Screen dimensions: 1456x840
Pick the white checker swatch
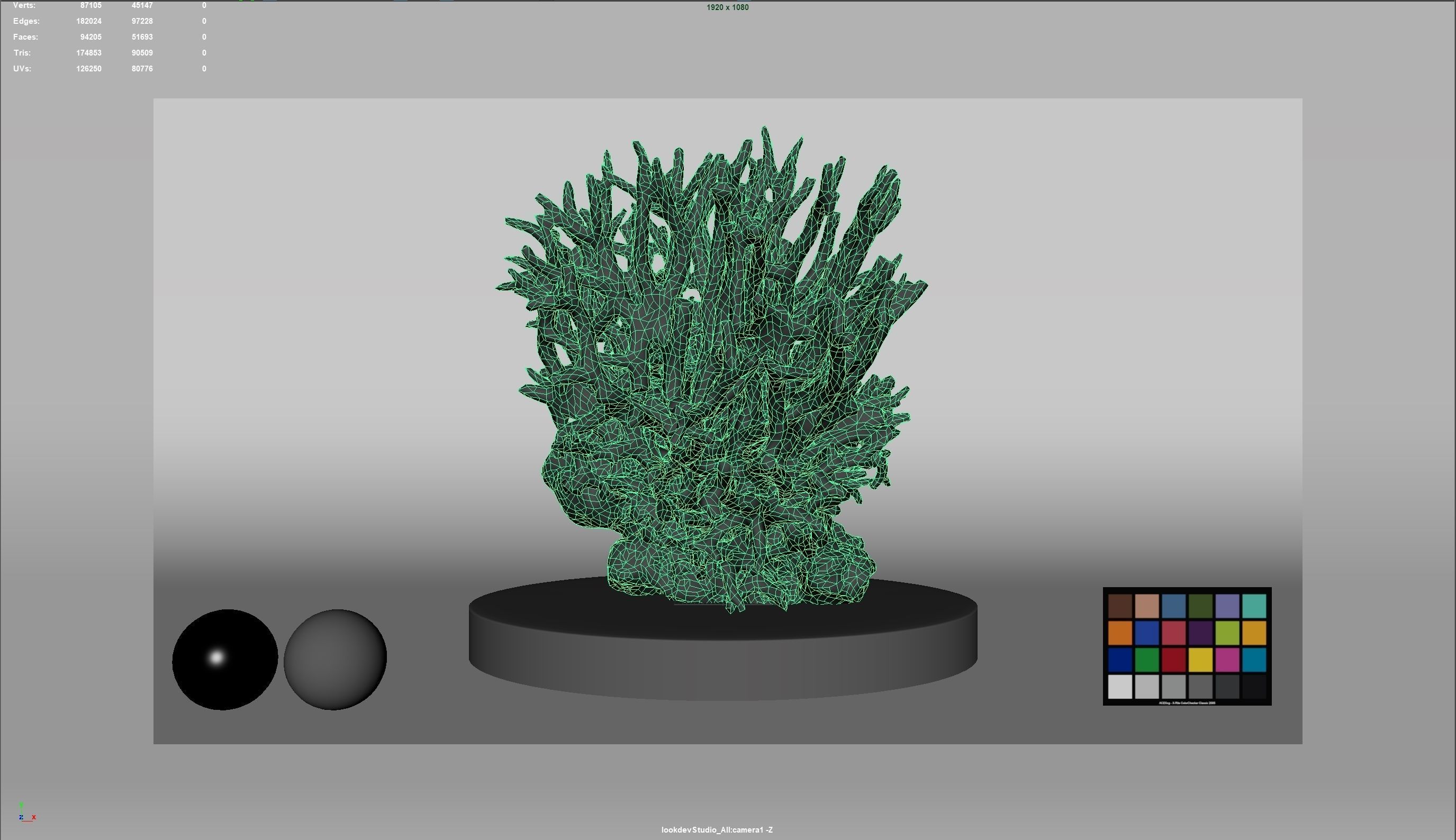pos(1119,687)
